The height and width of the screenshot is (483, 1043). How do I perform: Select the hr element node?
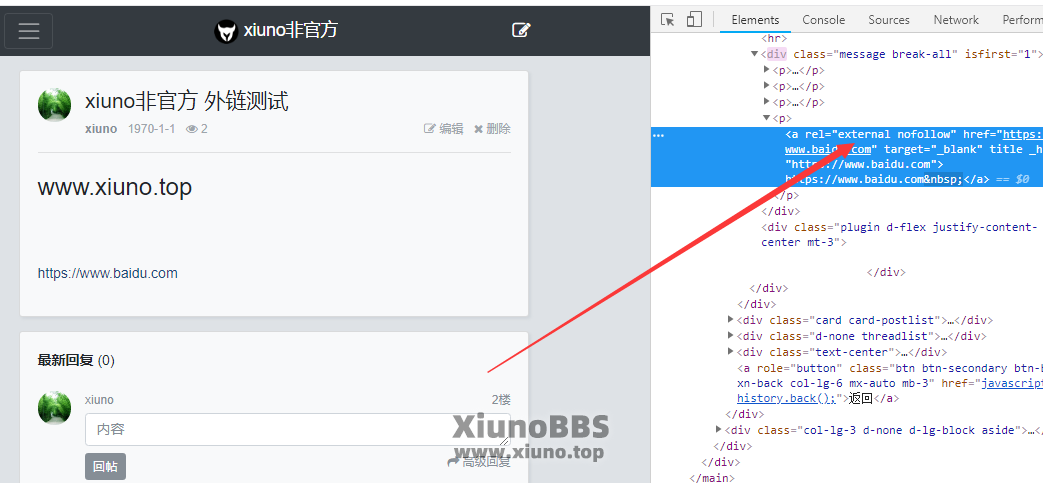pyautogui.click(x=774, y=39)
